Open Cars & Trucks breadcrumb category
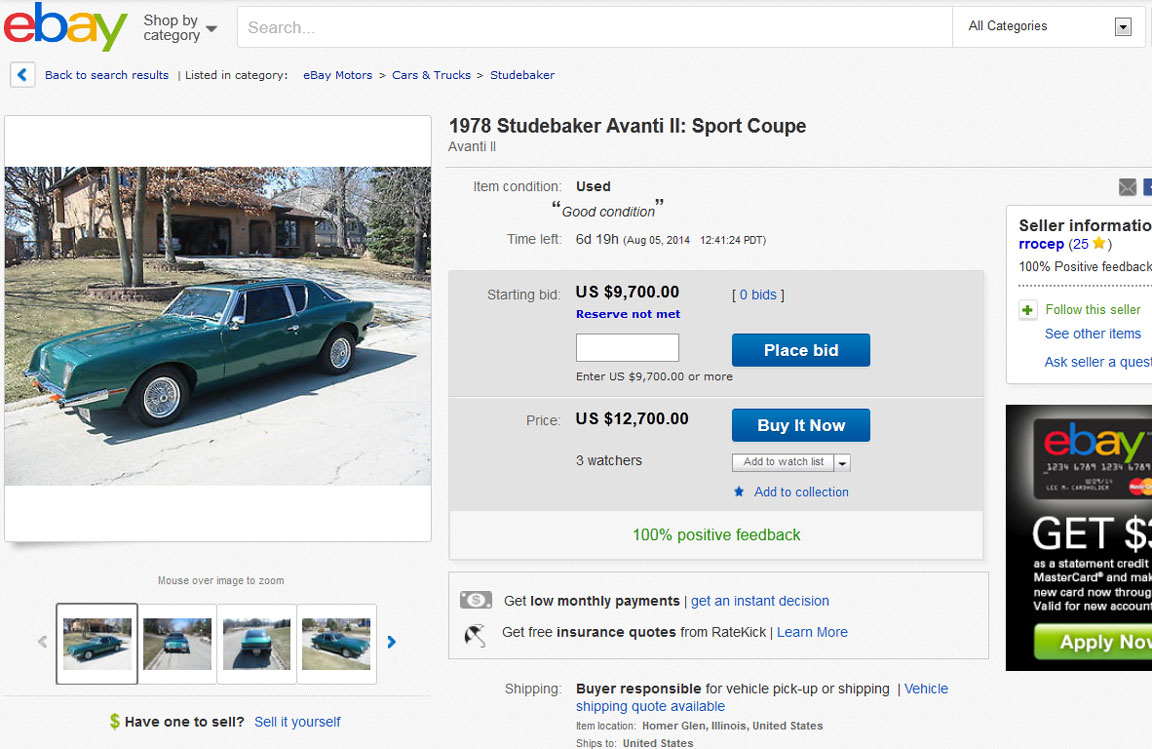Viewport: 1152px width, 749px height. coord(431,75)
